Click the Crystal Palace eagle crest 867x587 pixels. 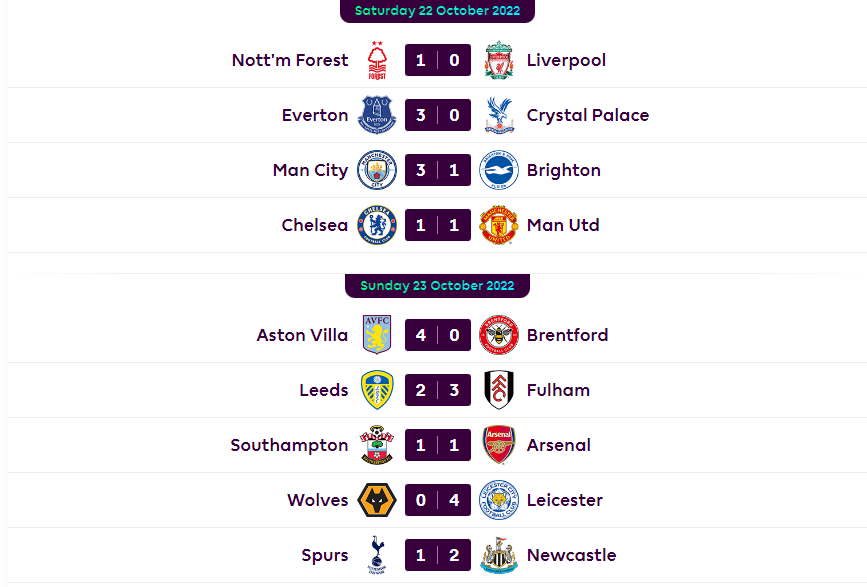pyautogui.click(x=498, y=115)
